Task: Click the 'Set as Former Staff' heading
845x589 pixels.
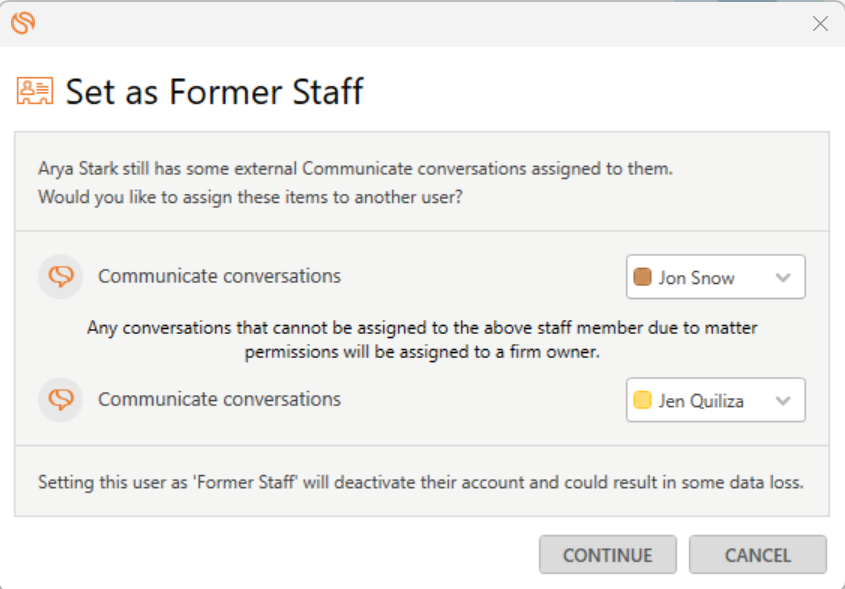Action: pyautogui.click(x=214, y=92)
